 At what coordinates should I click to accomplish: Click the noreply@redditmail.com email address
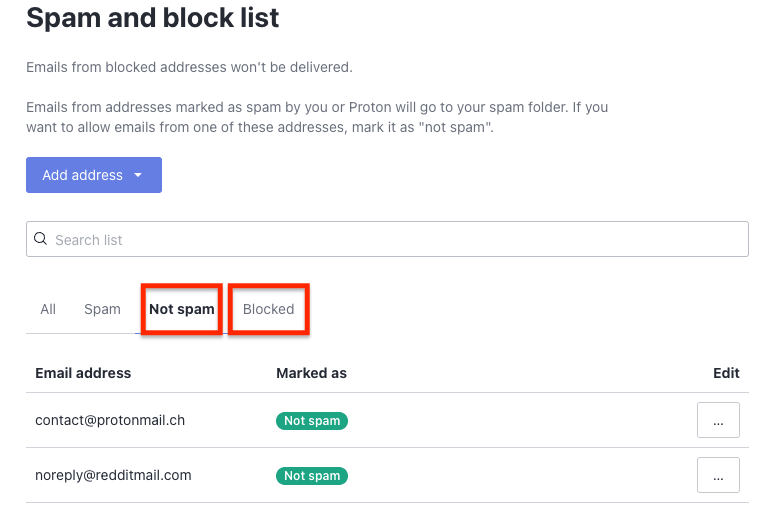(x=113, y=475)
